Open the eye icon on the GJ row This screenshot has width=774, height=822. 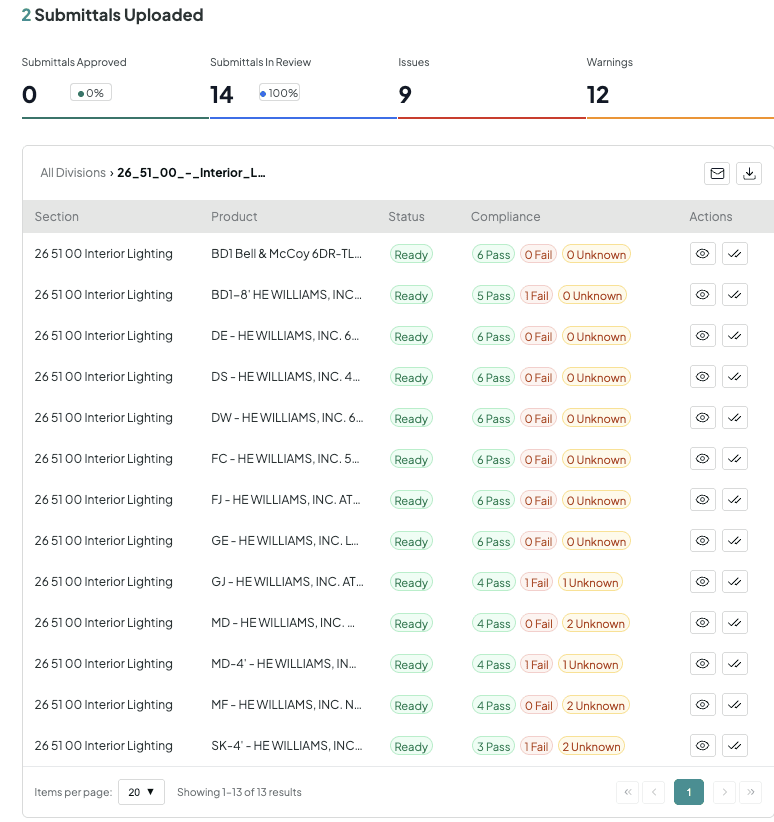[703, 581]
